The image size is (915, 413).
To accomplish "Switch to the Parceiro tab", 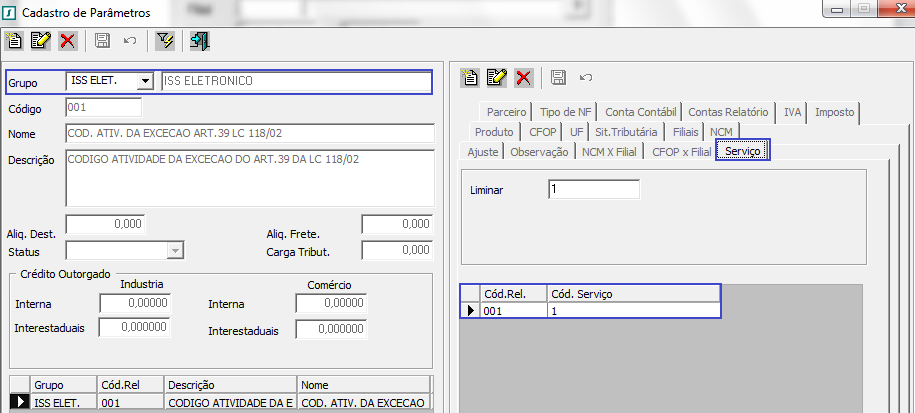I will 507,112.
